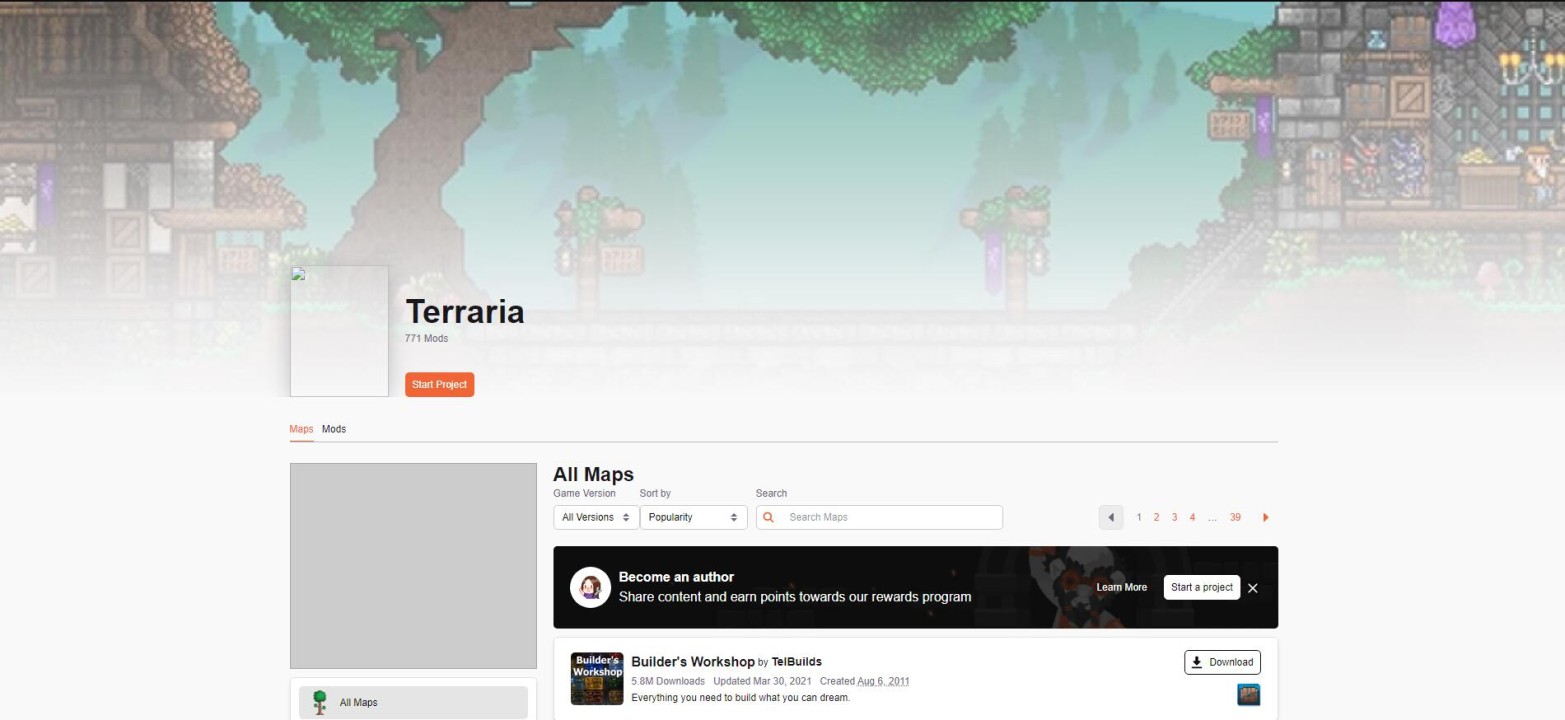
Task: Click the 5.8M Downloads text
Action: point(668,682)
